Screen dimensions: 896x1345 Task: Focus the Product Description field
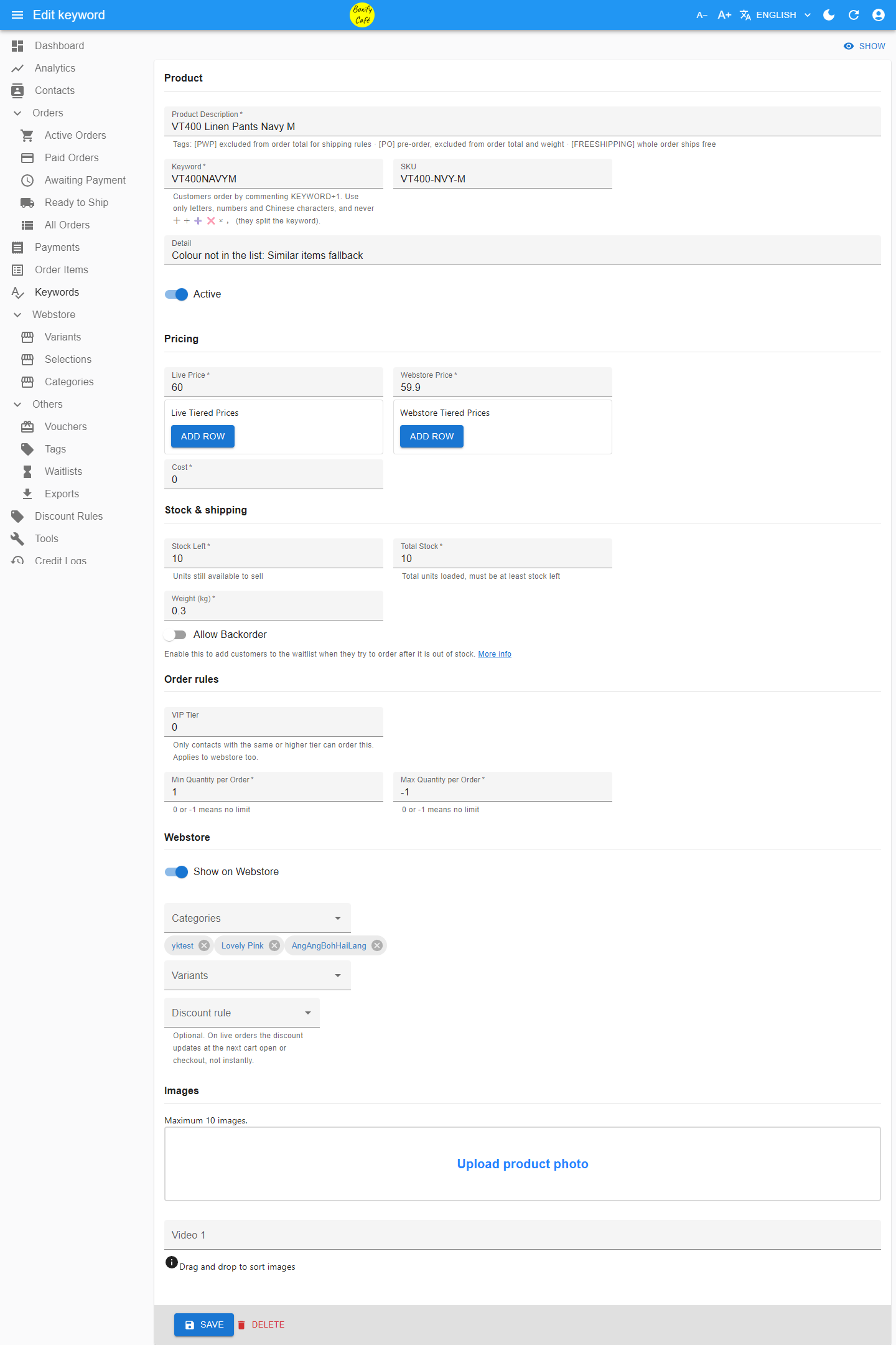pos(523,121)
